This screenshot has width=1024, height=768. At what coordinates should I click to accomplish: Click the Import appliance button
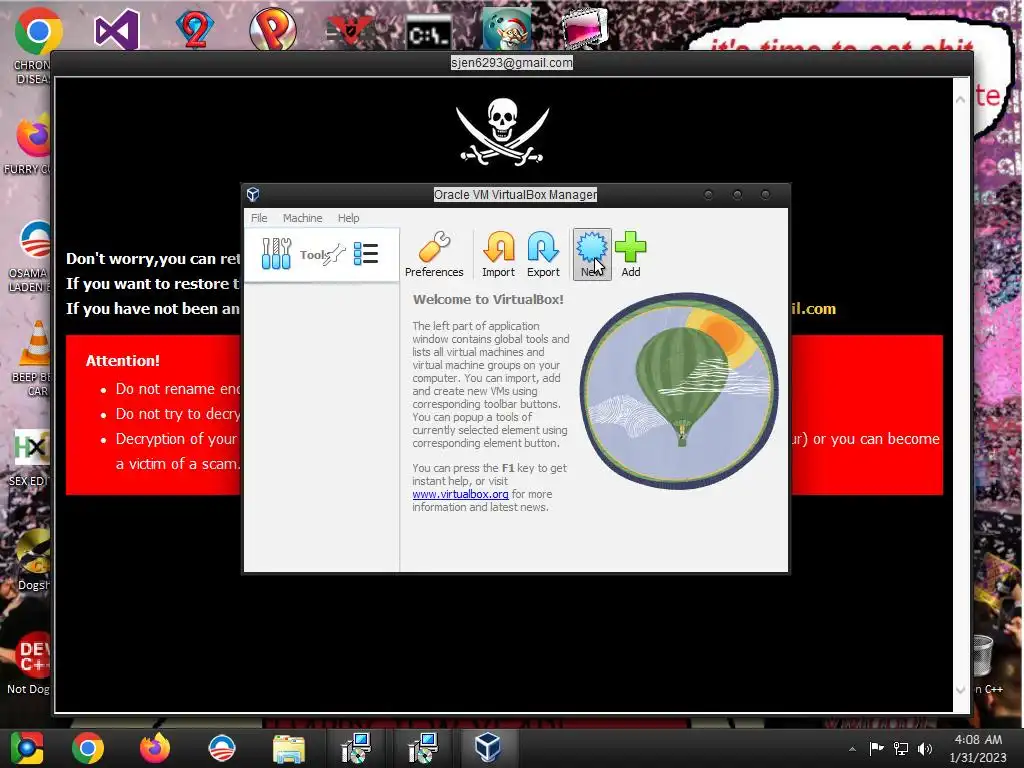click(x=498, y=254)
